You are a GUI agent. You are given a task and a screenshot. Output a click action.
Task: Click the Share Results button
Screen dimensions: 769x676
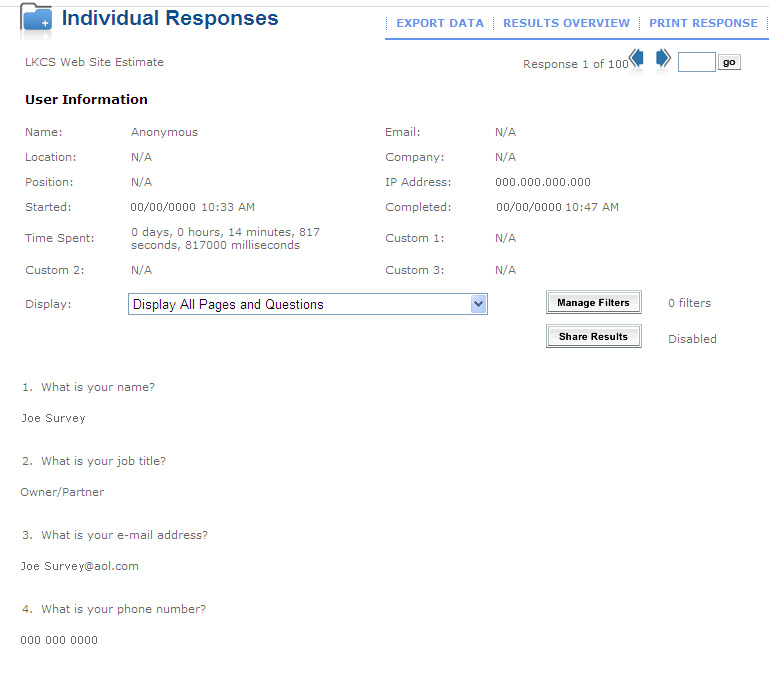[x=593, y=337]
